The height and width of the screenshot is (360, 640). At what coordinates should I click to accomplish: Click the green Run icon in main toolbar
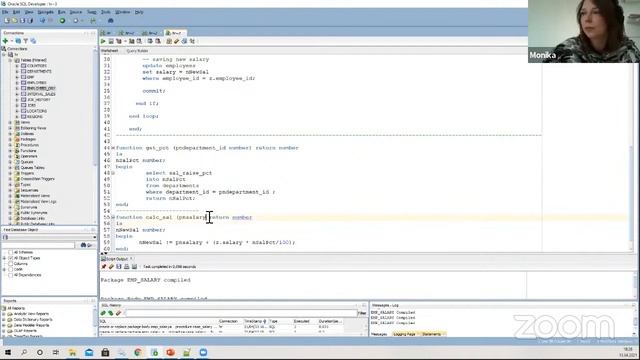tap(62, 20)
